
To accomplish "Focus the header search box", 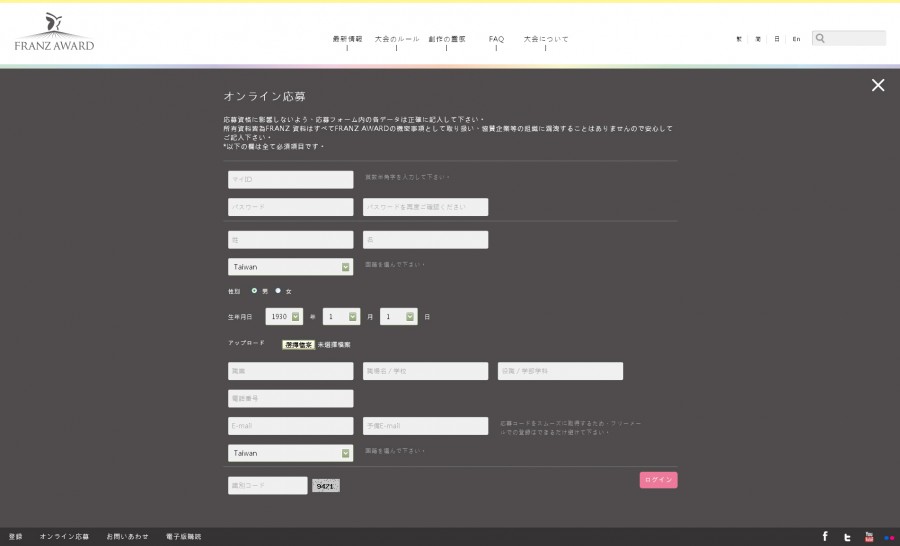I will click(x=849, y=38).
